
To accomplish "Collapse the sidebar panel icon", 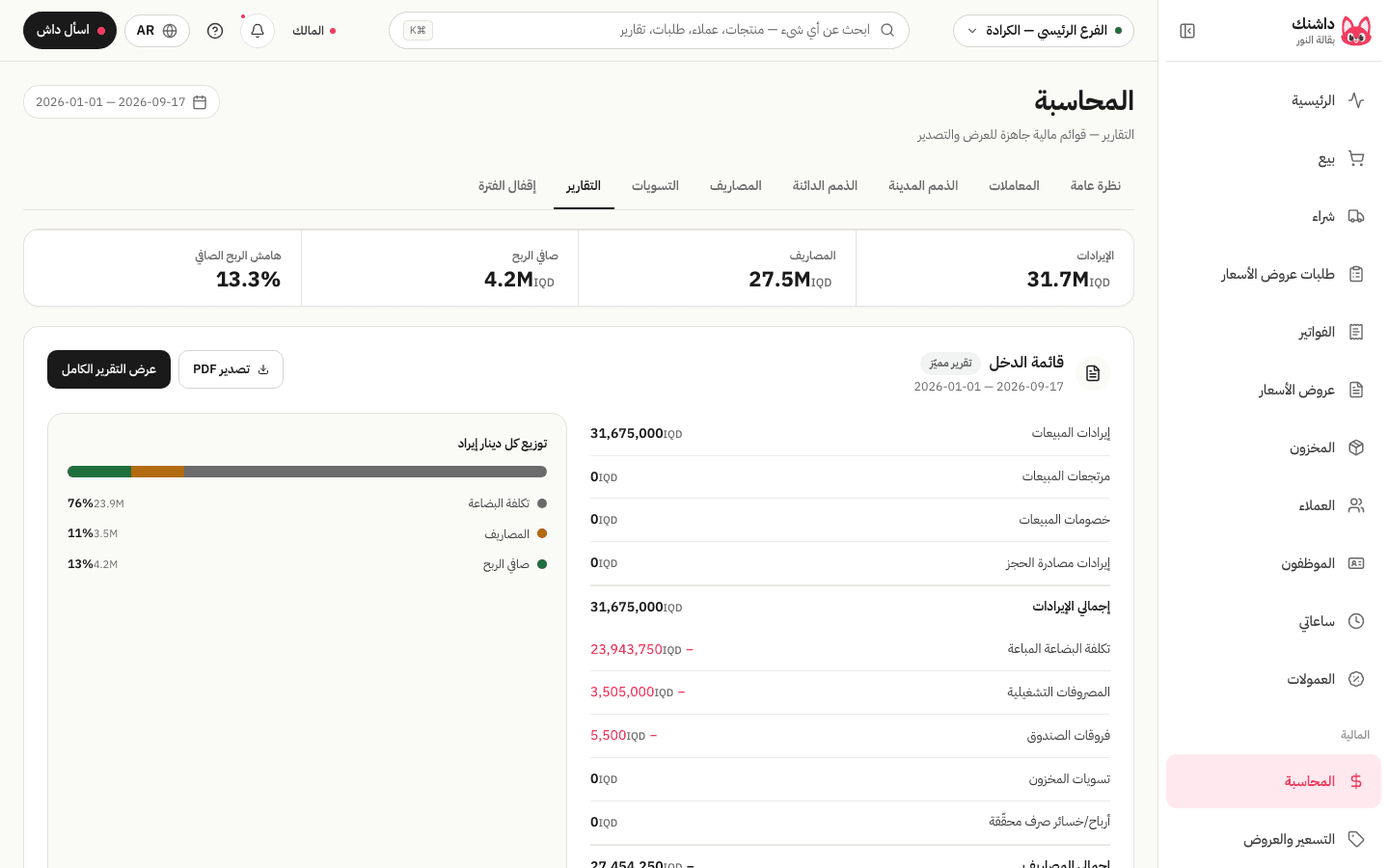I will click(x=1187, y=31).
